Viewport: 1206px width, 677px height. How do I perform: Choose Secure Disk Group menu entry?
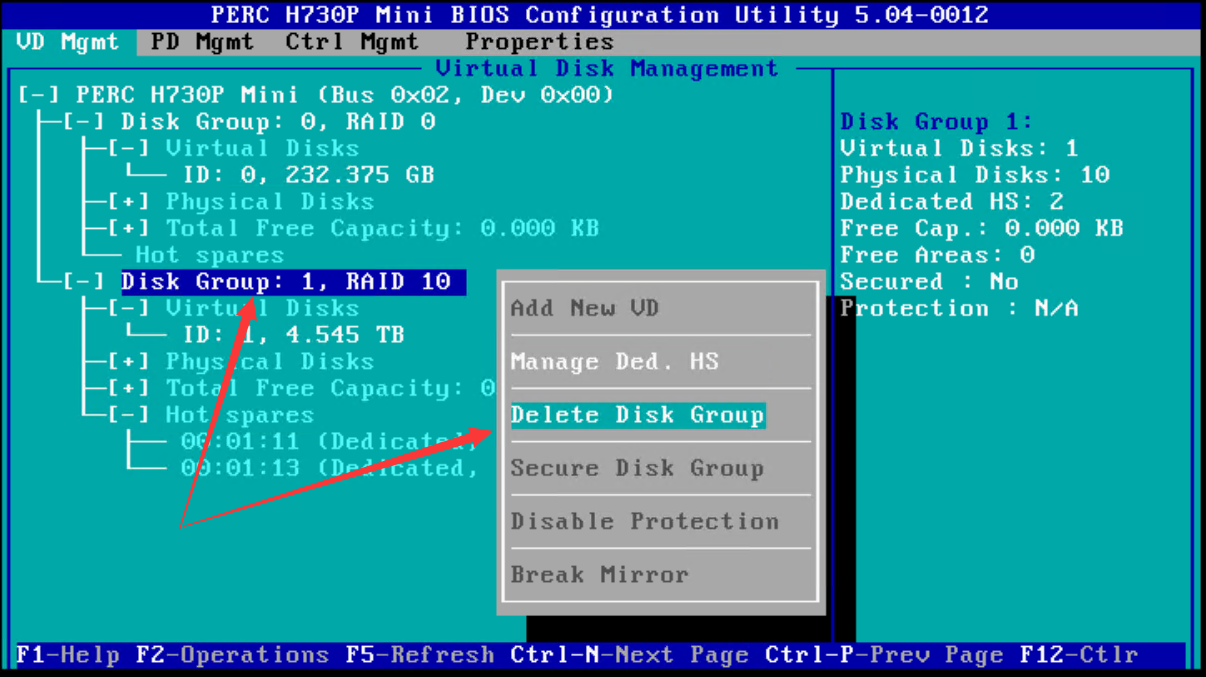tap(637, 468)
